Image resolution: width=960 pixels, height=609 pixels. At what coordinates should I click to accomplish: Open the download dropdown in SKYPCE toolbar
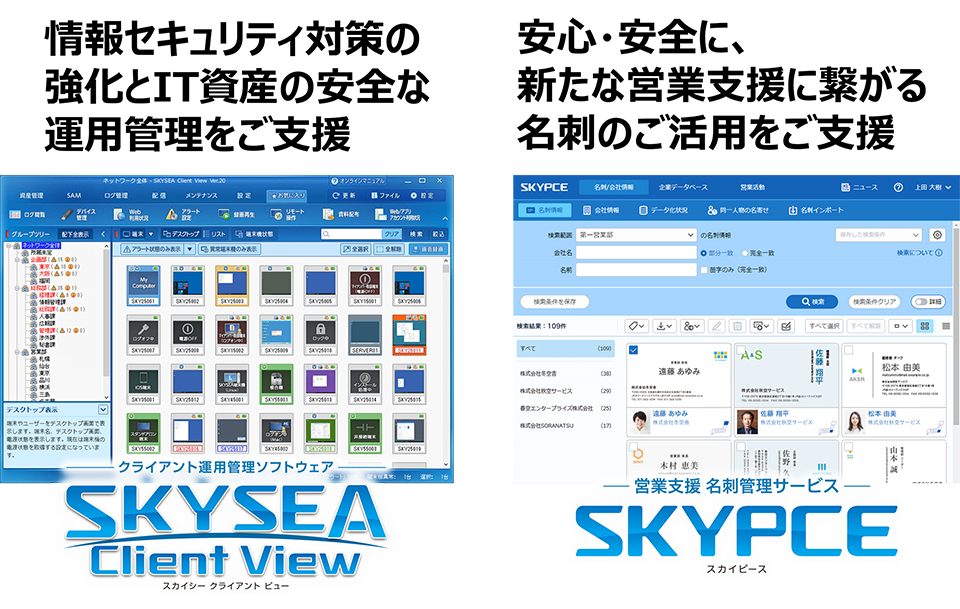[664, 326]
